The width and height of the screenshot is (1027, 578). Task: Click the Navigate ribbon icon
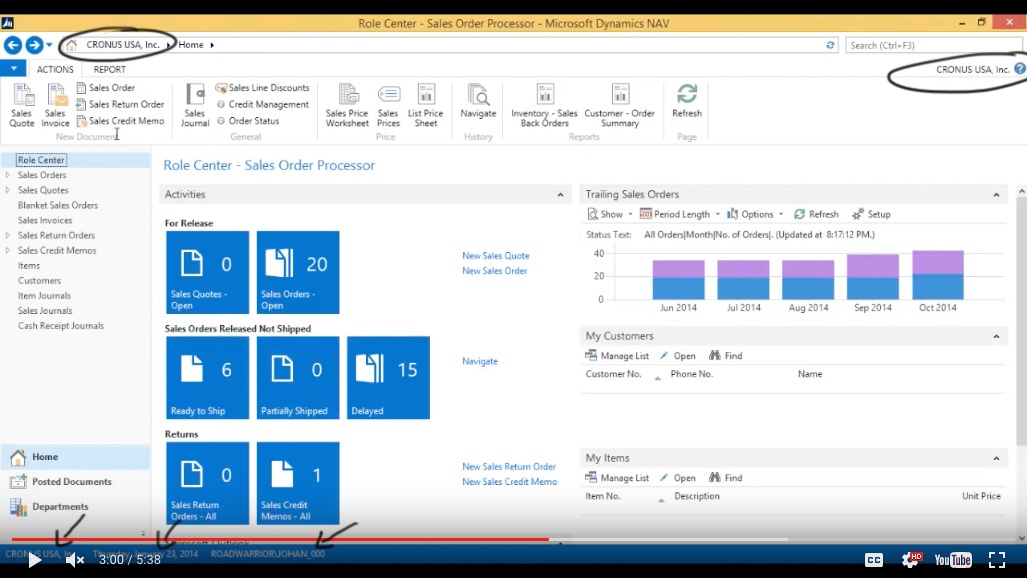(x=478, y=102)
